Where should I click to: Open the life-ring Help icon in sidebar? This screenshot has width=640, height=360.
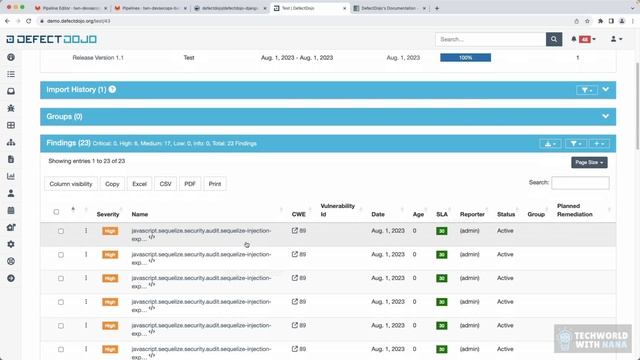(x=11, y=261)
